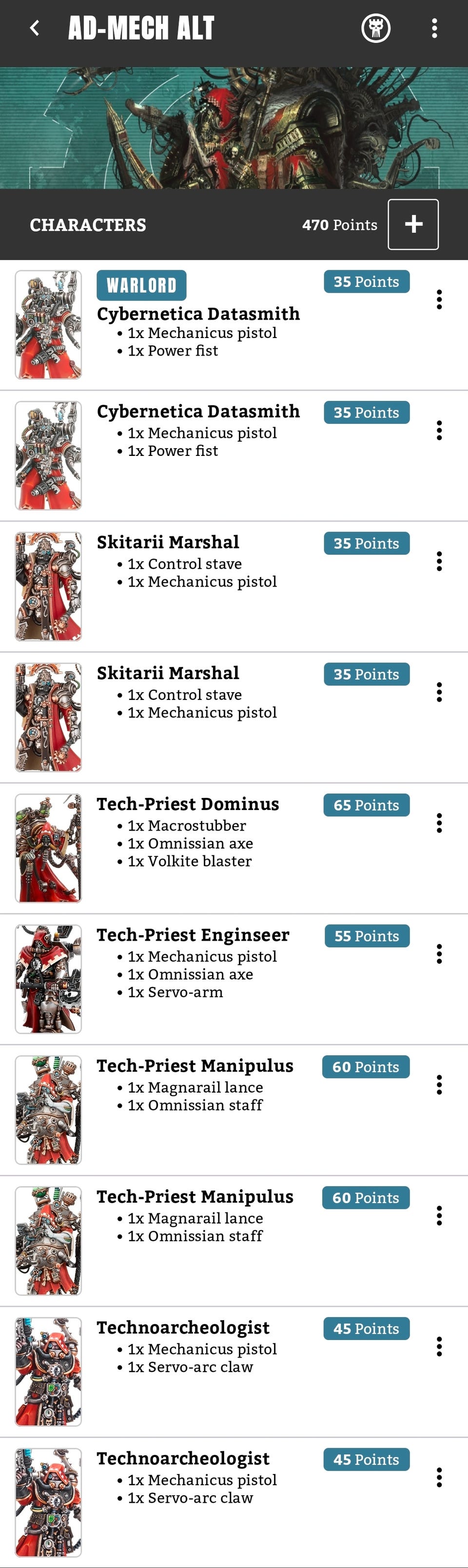The image size is (468, 1568).
Task: Tap the back arrow in header
Action: (35, 28)
